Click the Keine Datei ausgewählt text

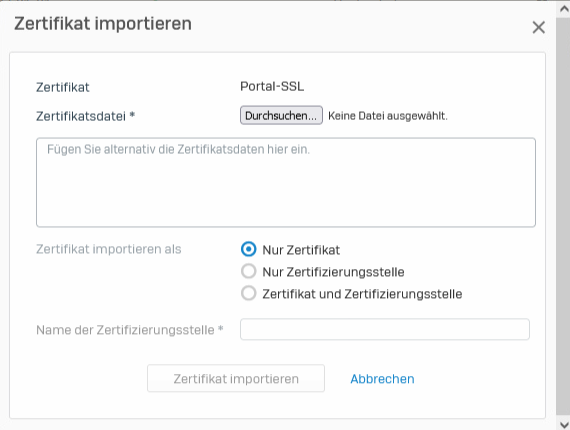388,116
